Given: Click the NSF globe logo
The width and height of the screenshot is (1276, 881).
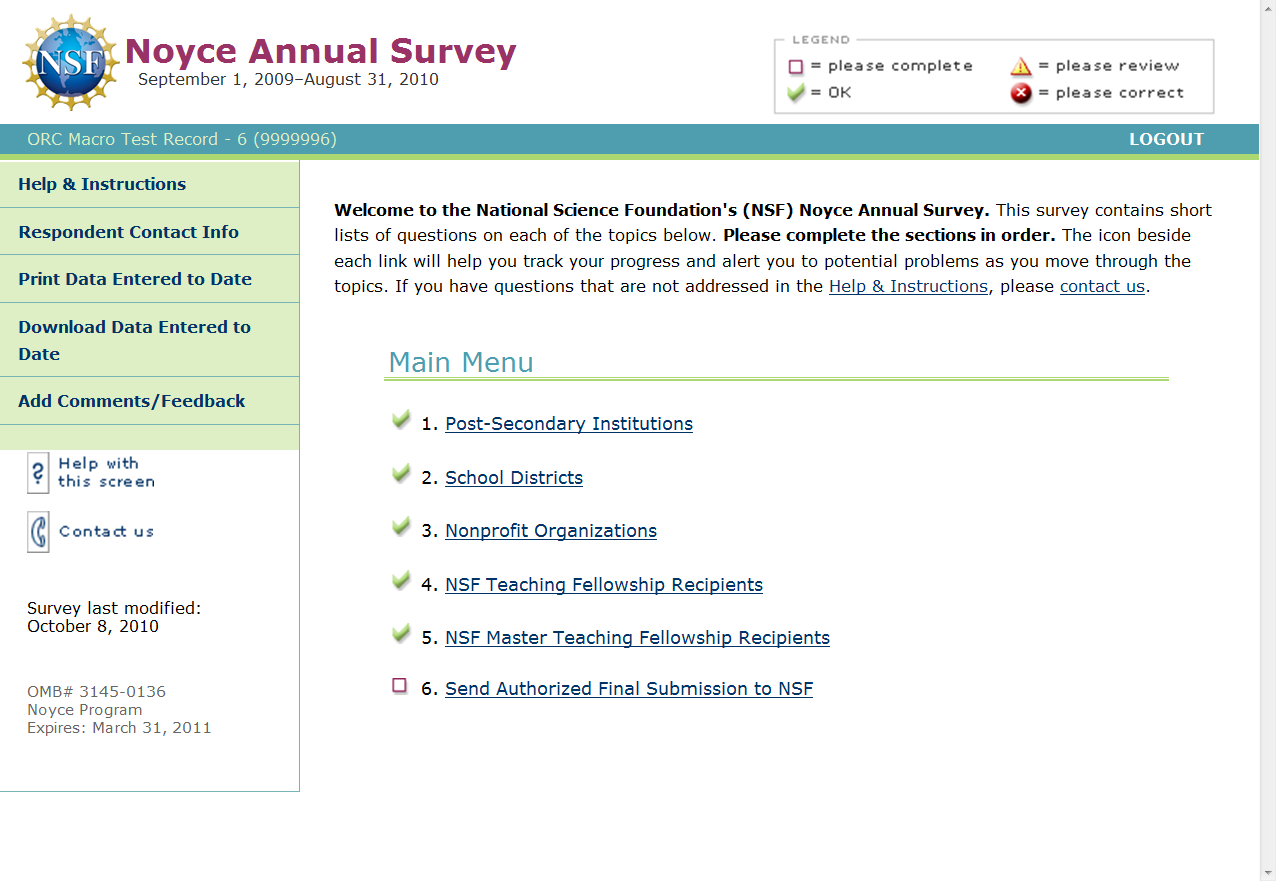Looking at the screenshot, I should 70,63.
